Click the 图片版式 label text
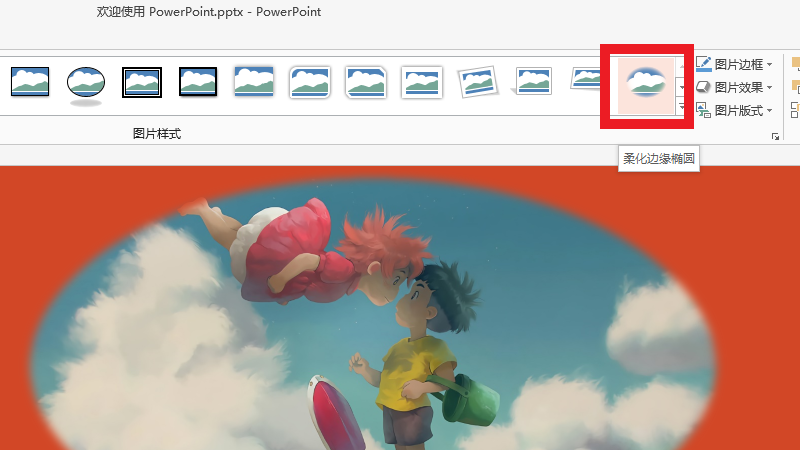The width and height of the screenshot is (800, 450). (x=739, y=111)
